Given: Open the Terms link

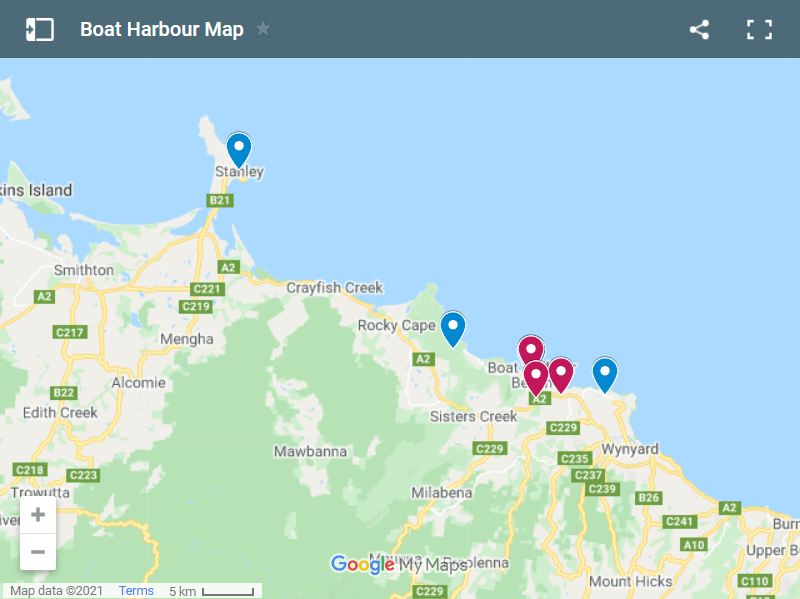Looking at the screenshot, I should 136,591.
